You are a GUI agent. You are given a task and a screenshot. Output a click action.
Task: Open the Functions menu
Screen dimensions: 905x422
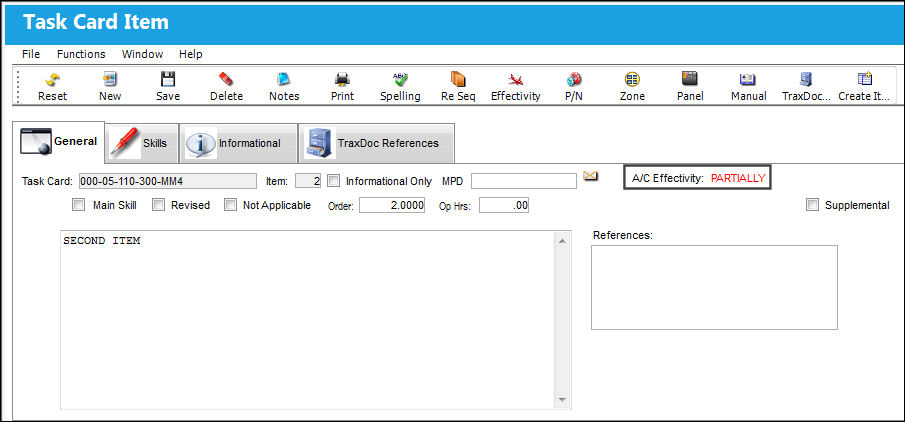(81, 54)
